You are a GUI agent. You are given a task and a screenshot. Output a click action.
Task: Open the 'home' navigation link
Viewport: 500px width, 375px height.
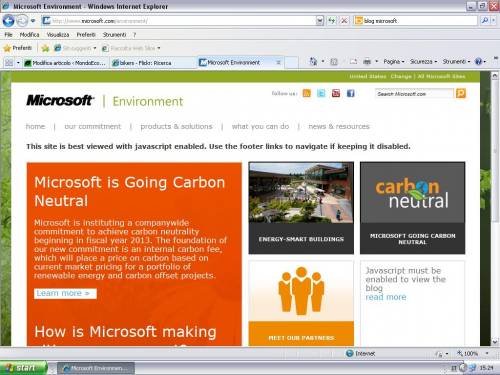coord(35,126)
